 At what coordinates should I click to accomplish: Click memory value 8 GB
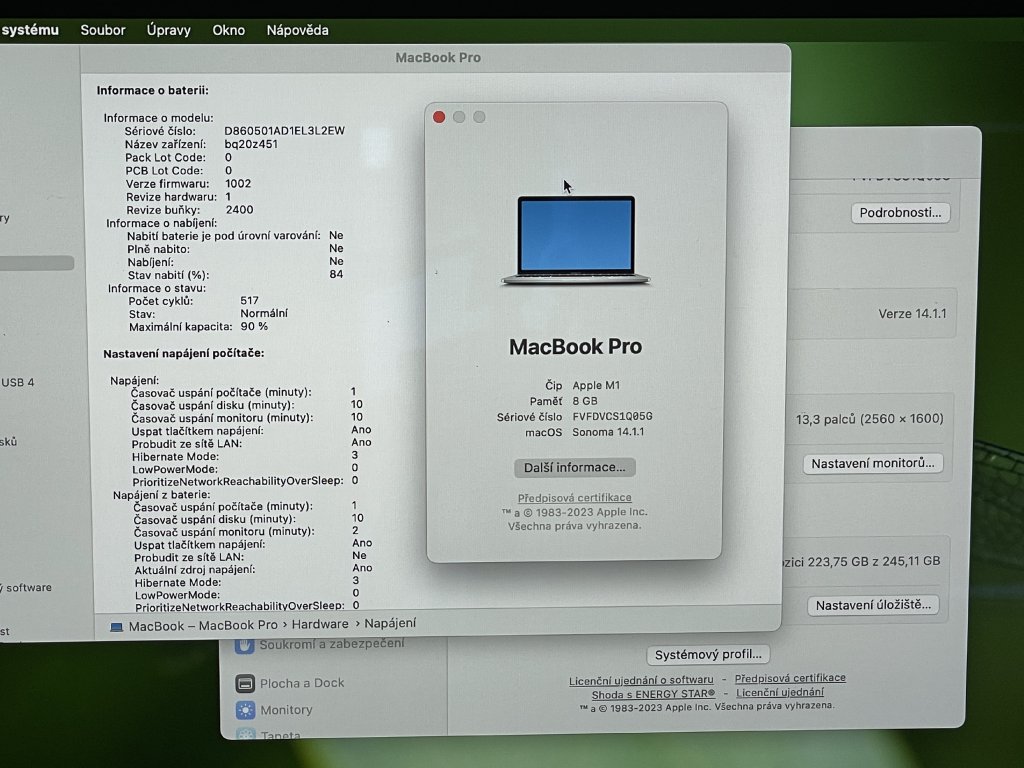point(585,401)
